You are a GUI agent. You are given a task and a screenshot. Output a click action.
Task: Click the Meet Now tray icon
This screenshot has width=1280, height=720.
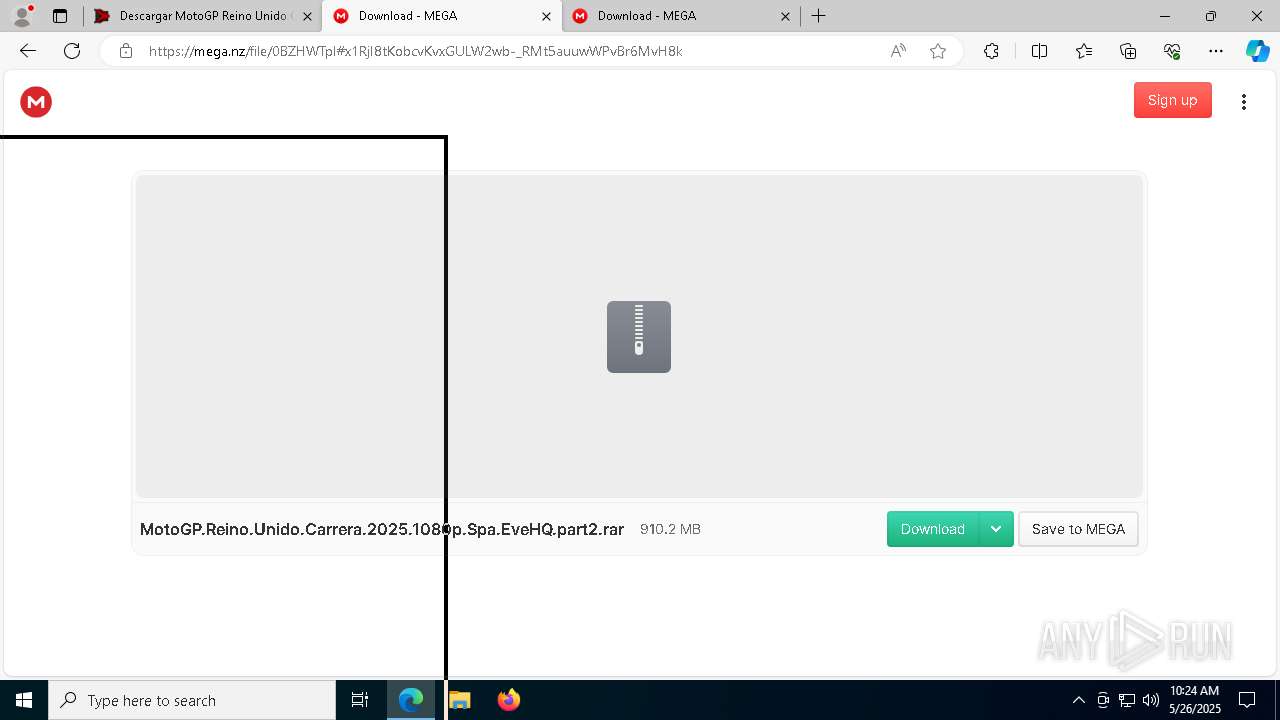(x=1103, y=700)
